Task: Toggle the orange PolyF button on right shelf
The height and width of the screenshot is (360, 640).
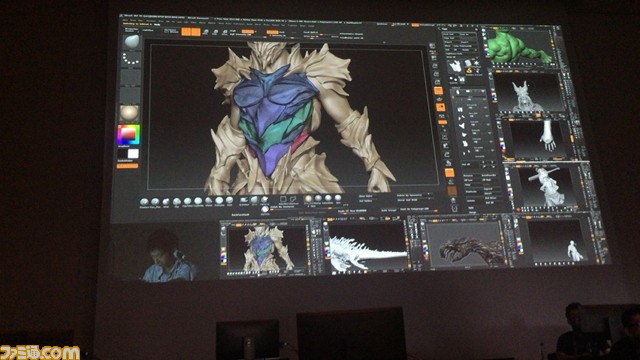Action: click(x=449, y=173)
